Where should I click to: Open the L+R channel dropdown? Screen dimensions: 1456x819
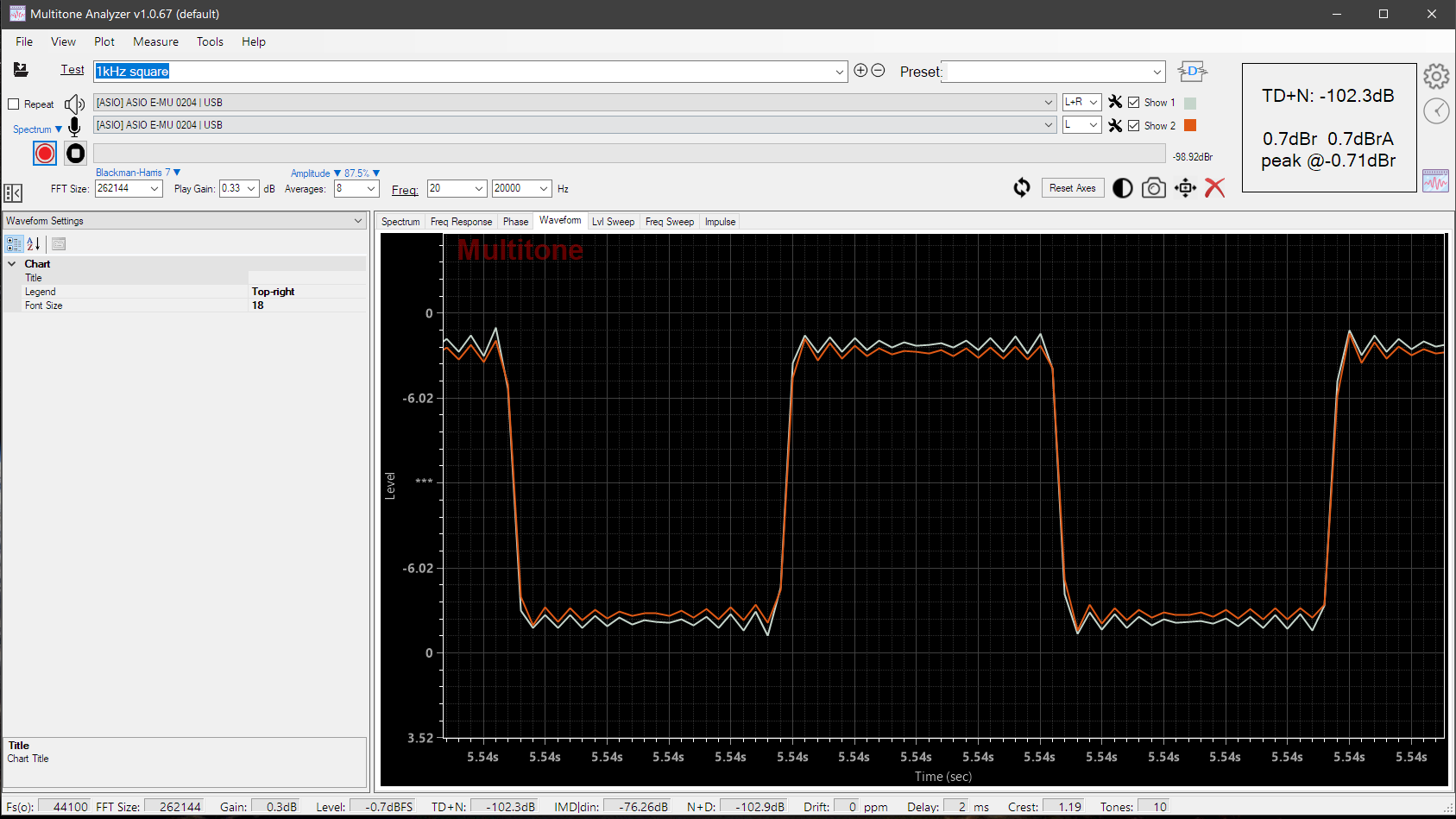pyautogui.click(x=1094, y=102)
